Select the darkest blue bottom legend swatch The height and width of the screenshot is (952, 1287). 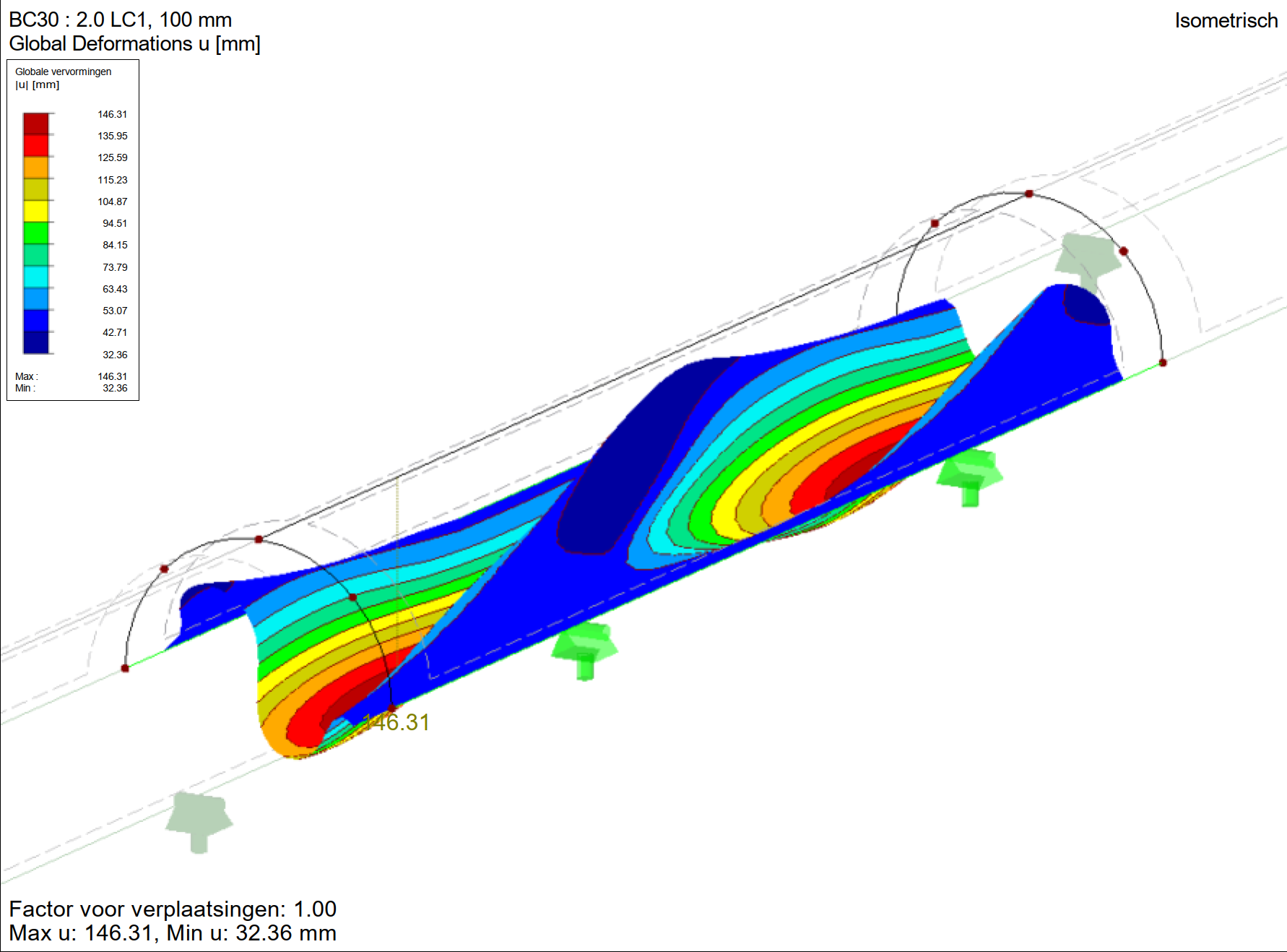36,342
